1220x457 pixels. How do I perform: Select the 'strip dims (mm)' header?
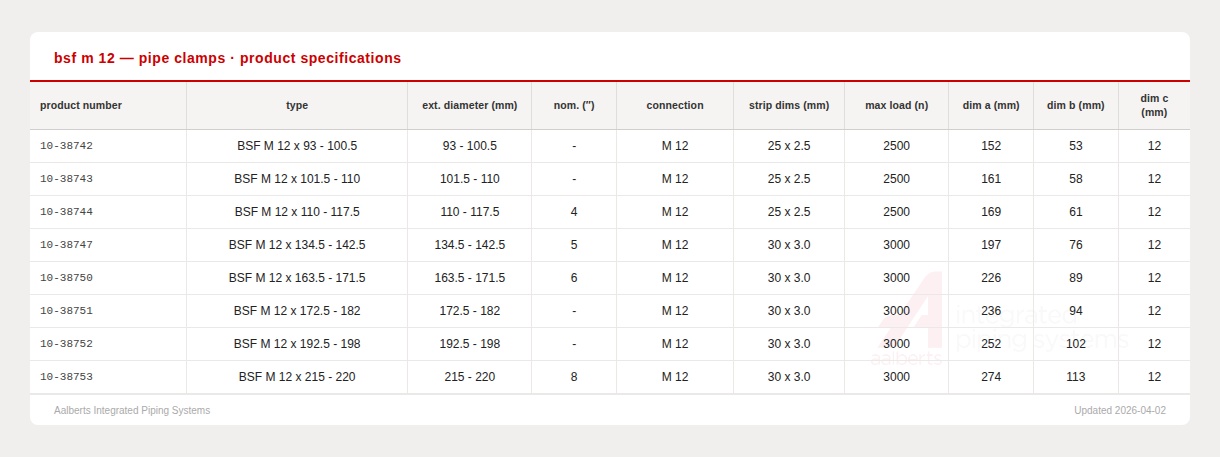(x=789, y=105)
